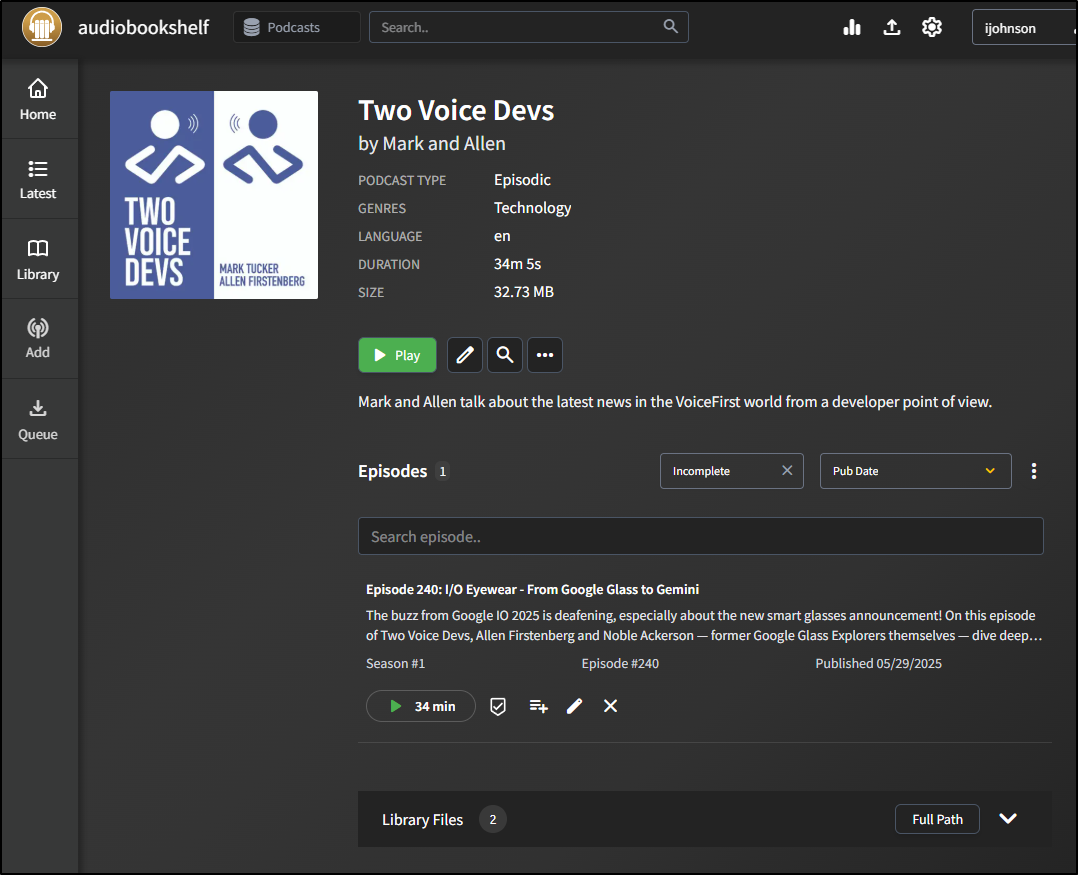Click the Search episode field
Viewport: 1078px width, 875px height.
(701, 536)
